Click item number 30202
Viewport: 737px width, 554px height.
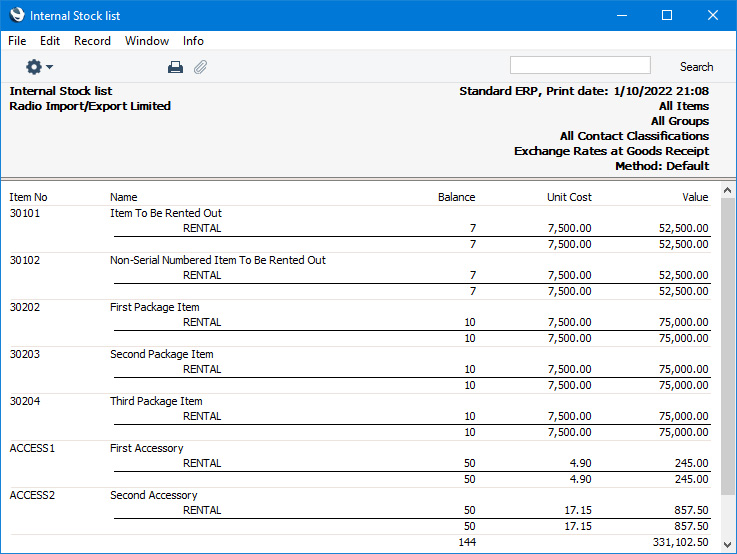pyautogui.click(x=25, y=307)
